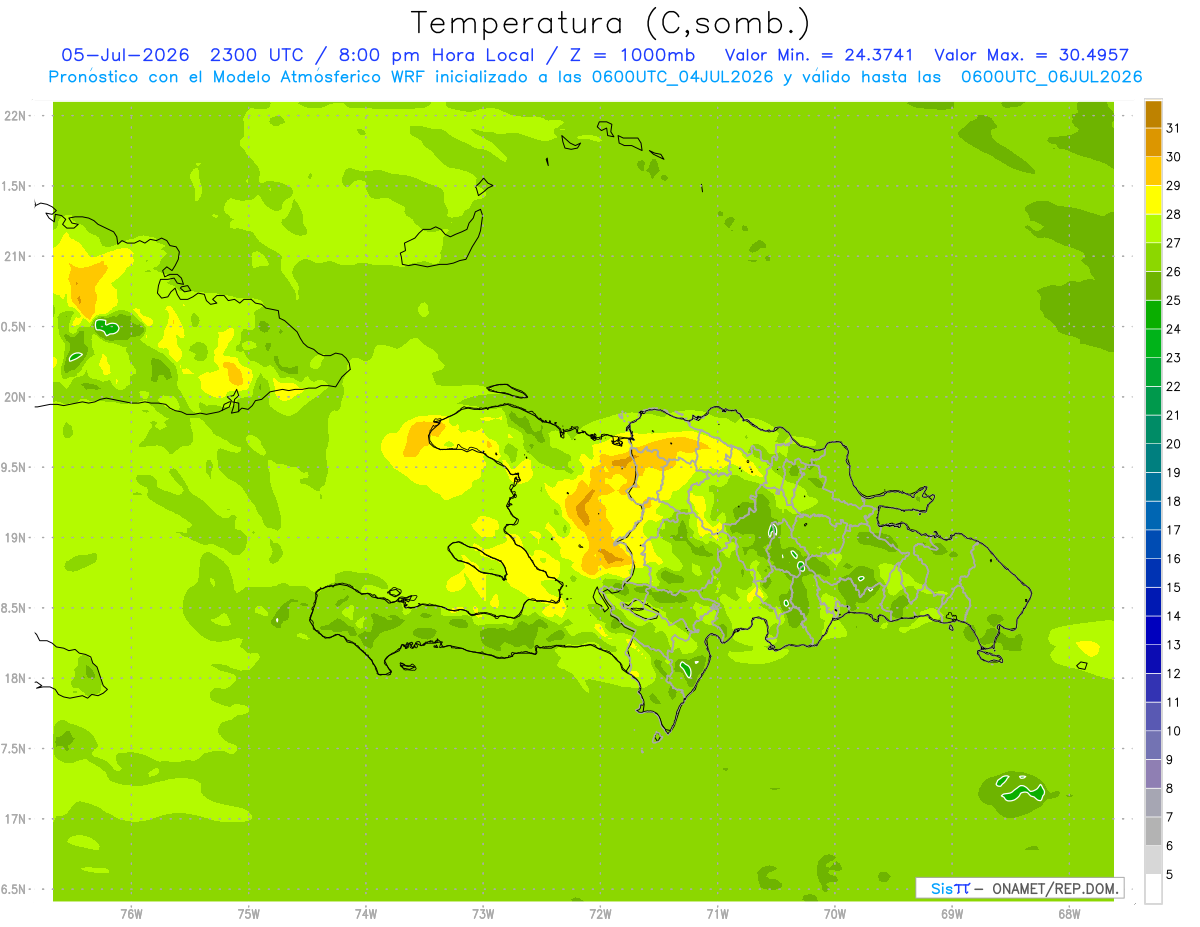1200x927 pixels.
Task: Click the swatch between 27 and 28
Action: pyautogui.click(x=1153, y=228)
